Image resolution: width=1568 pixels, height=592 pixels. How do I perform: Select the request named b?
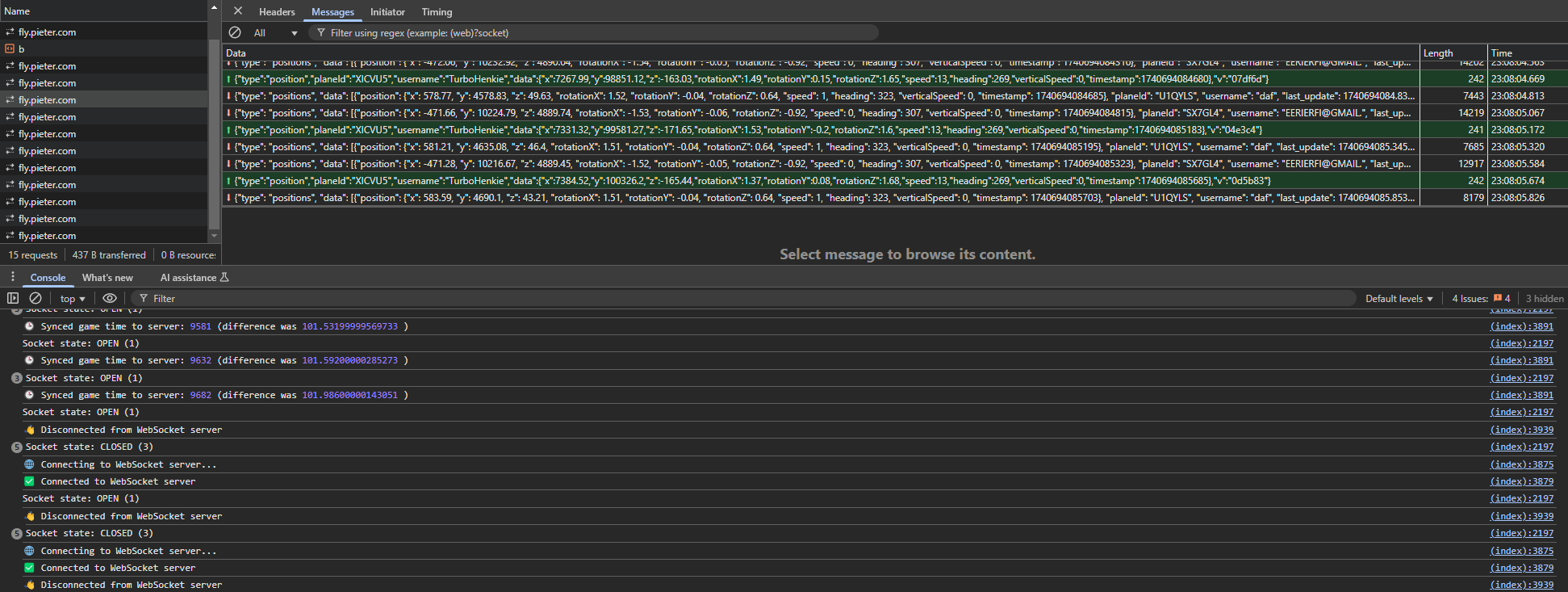pyautogui.click(x=22, y=49)
